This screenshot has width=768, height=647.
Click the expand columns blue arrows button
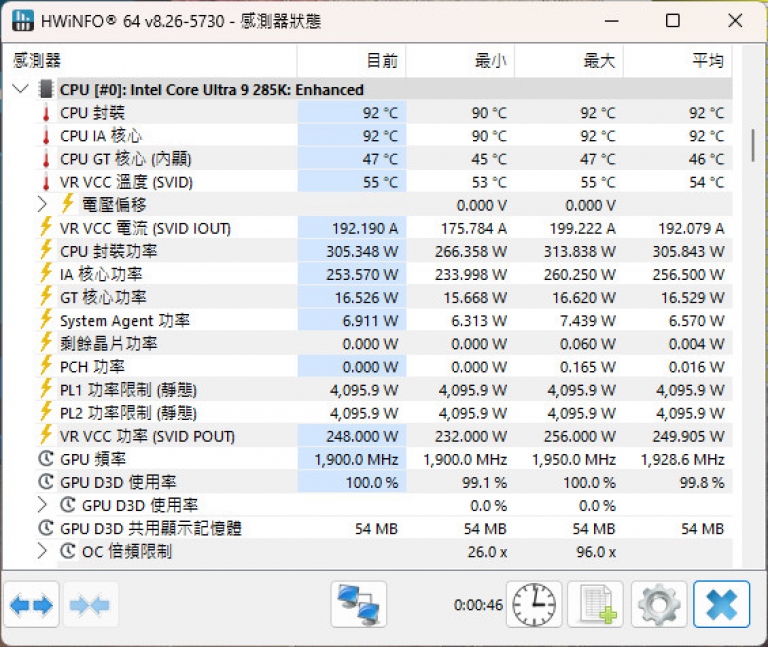tap(31, 605)
